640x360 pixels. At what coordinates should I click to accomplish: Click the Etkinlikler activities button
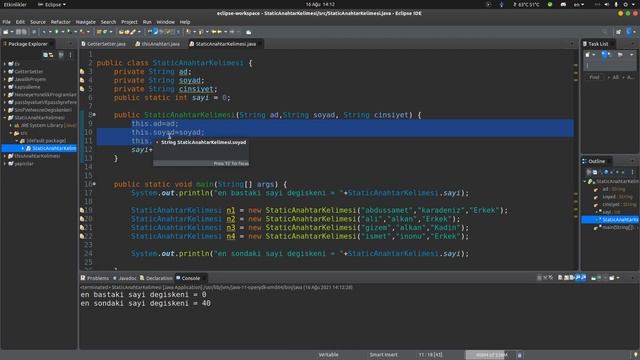pos(15,4)
